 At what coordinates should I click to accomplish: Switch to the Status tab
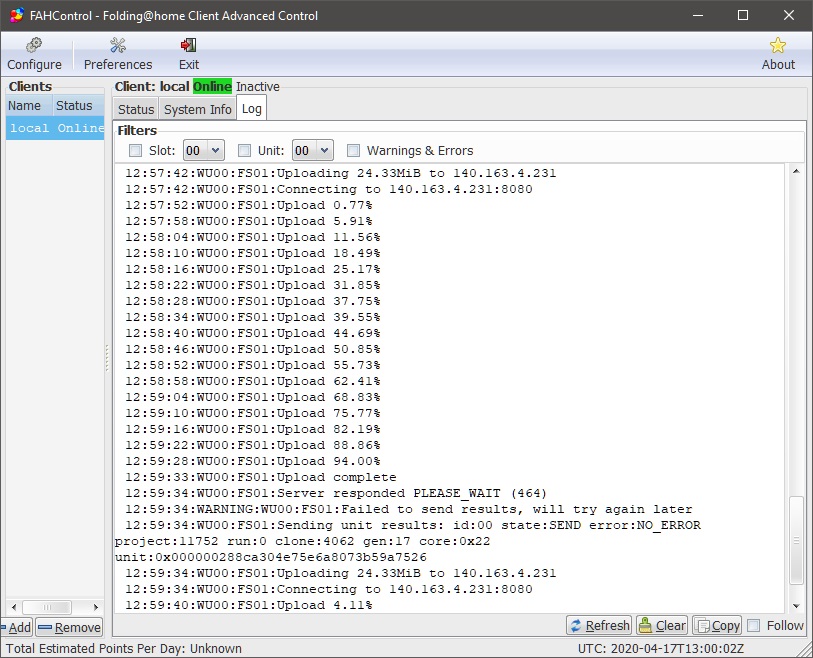click(x=136, y=109)
